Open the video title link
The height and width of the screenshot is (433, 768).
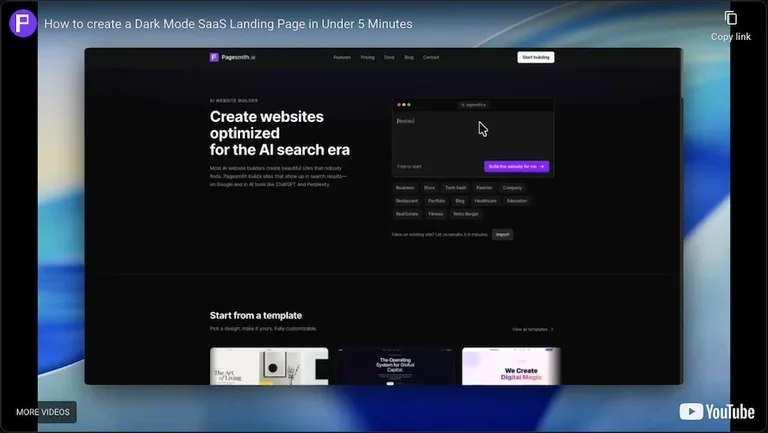(x=228, y=24)
